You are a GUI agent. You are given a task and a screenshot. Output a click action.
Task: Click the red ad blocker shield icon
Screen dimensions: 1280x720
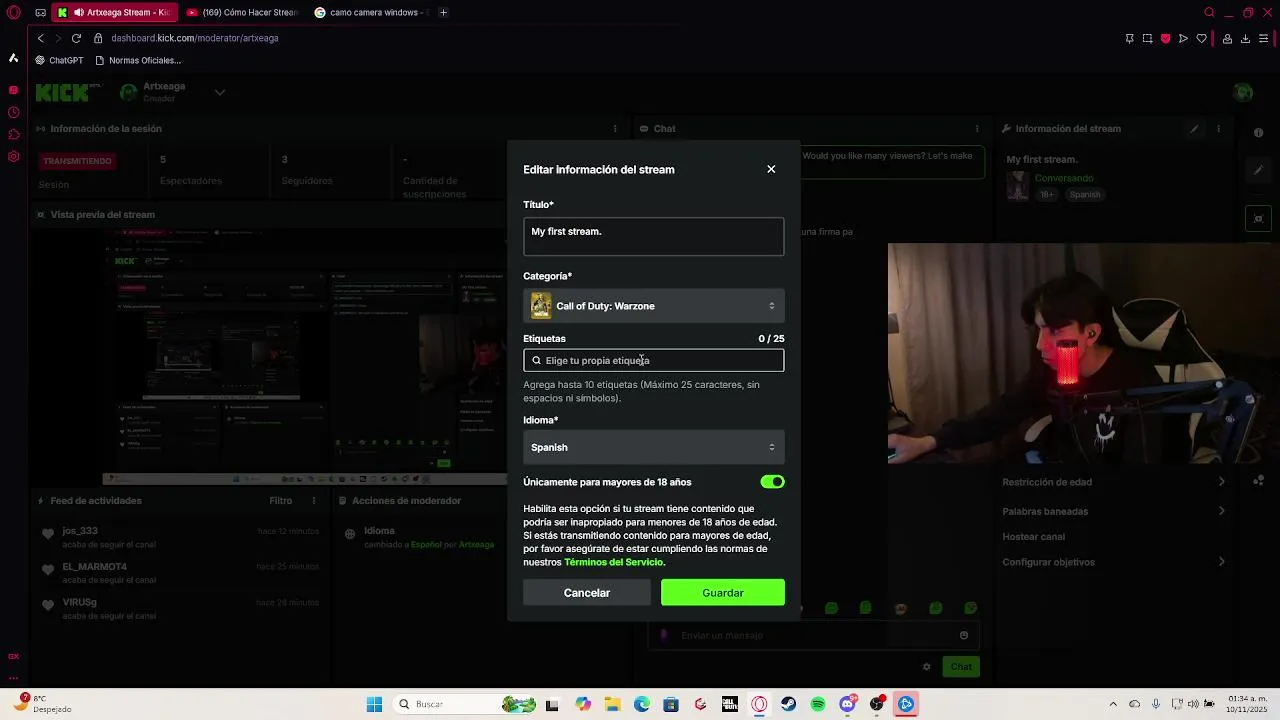tap(1165, 39)
